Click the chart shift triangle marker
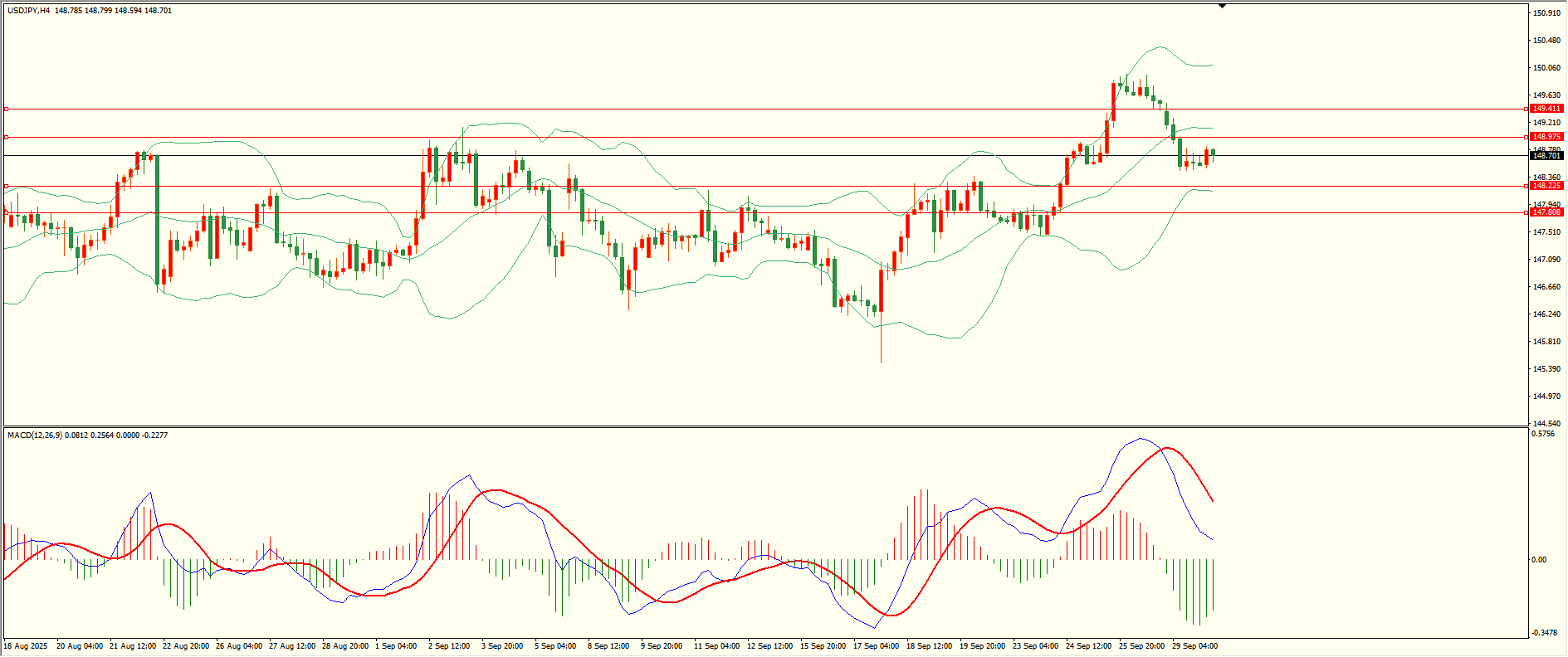1568x657 pixels. pyautogui.click(x=1222, y=6)
